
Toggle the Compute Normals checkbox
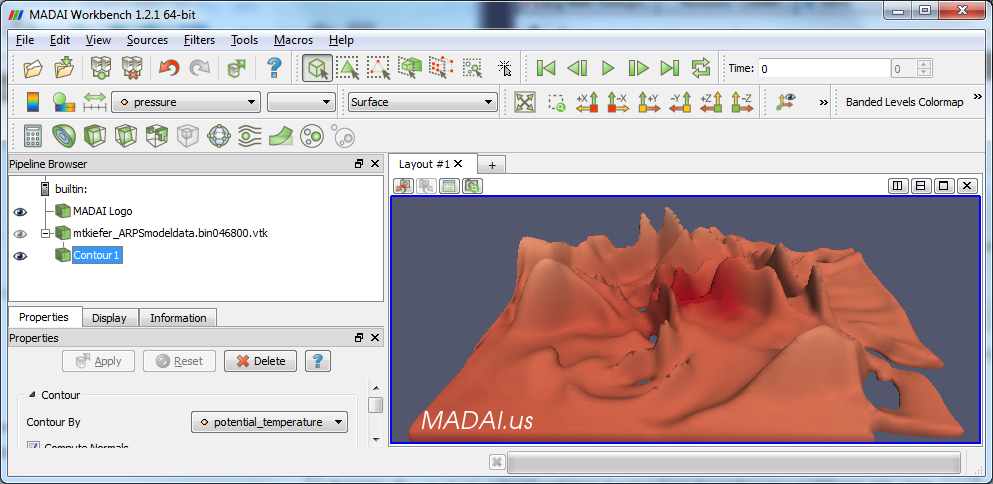click(x=33, y=445)
